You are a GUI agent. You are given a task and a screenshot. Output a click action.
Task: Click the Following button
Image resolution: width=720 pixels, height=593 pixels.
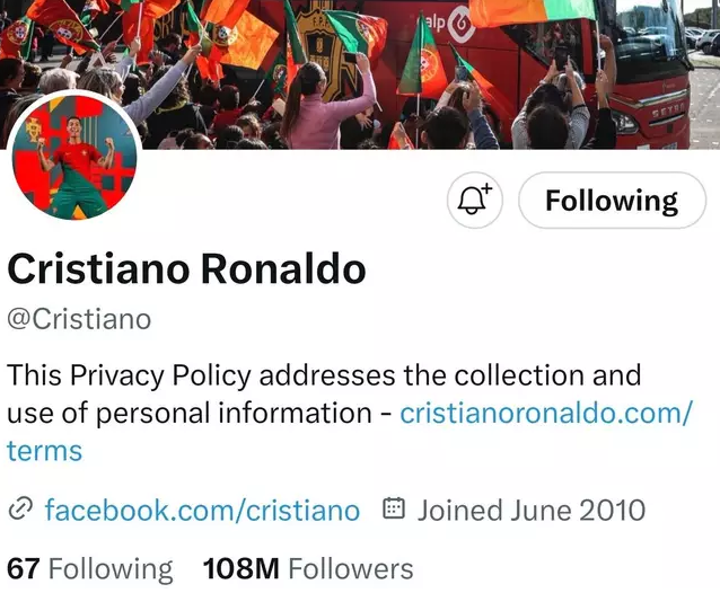tap(611, 201)
